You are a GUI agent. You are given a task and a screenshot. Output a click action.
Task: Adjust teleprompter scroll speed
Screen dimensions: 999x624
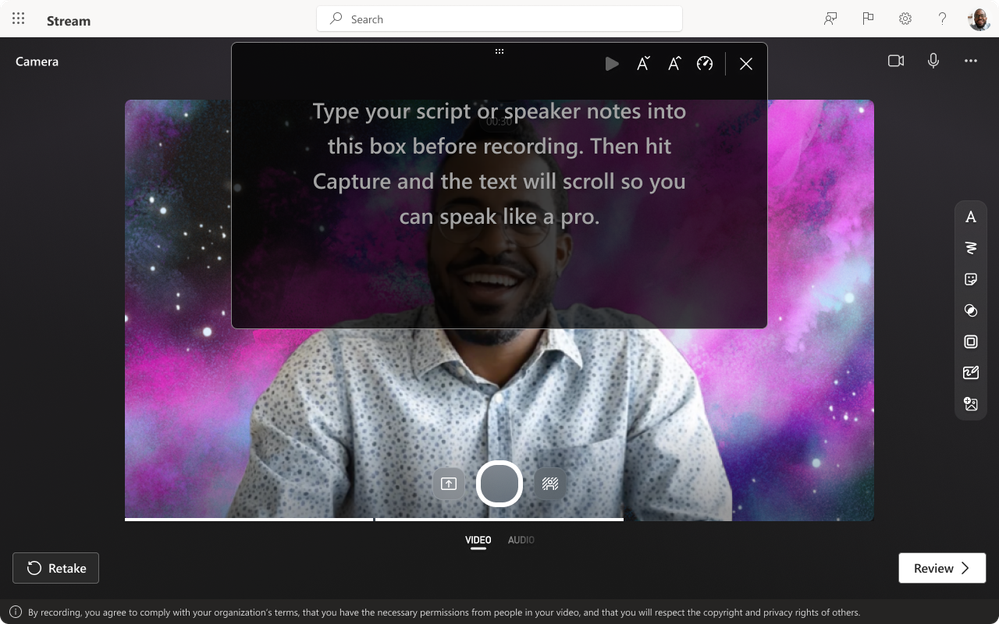tap(705, 64)
